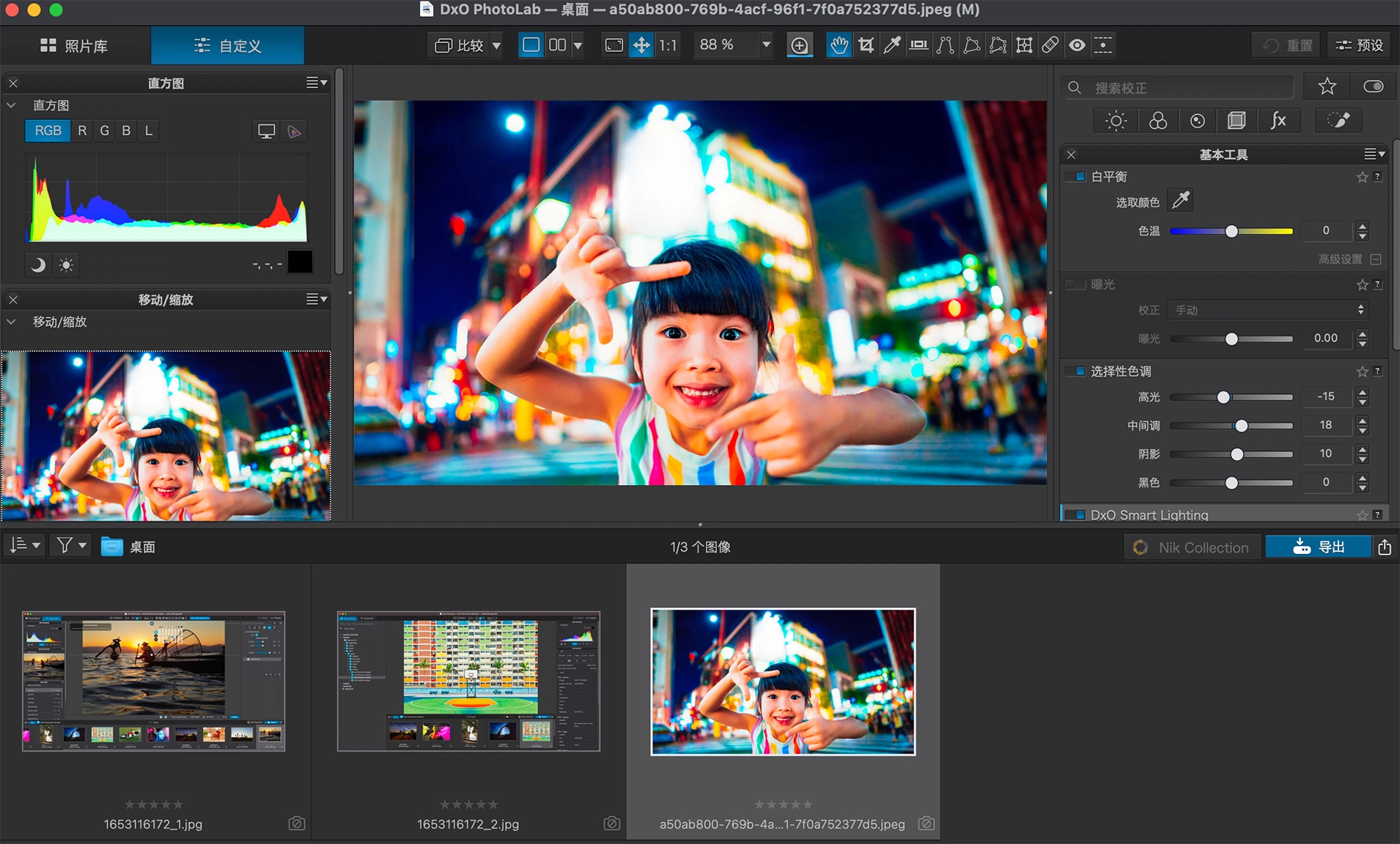
Task: Click the 色温 color temperature slider
Action: (1231, 232)
